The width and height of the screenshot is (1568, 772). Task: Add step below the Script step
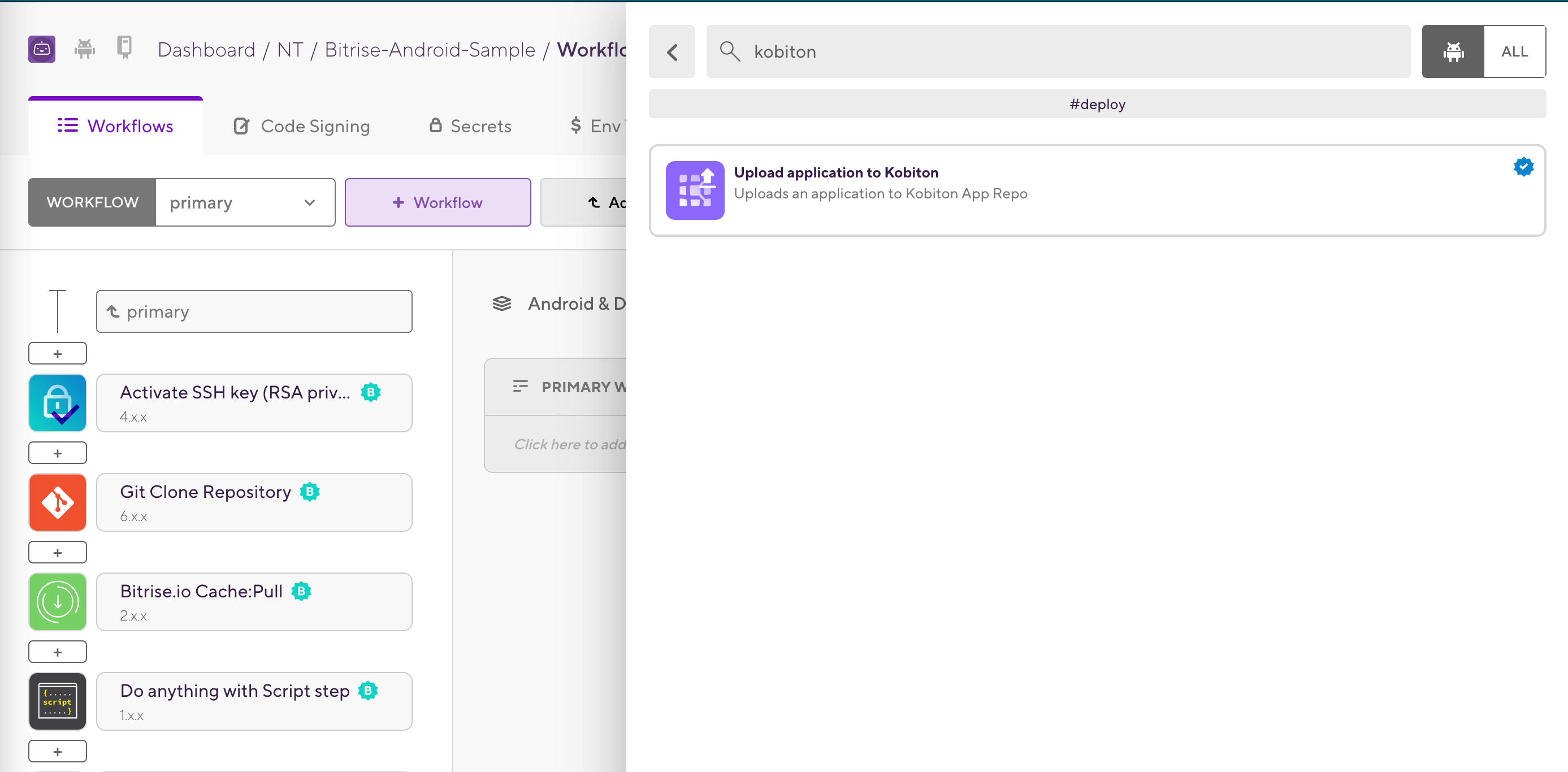pos(58,752)
